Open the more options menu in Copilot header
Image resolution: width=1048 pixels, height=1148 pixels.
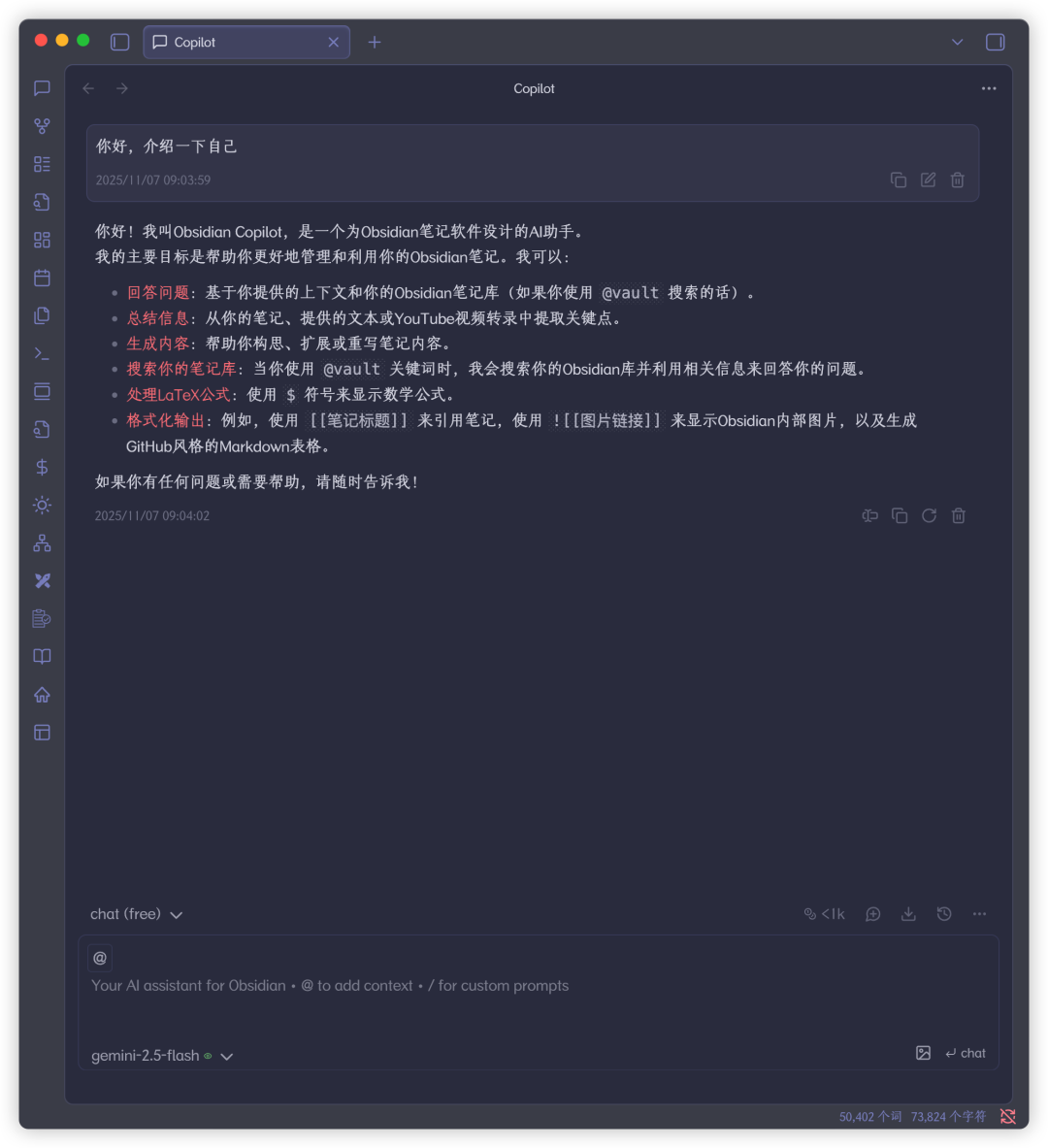(x=988, y=88)
